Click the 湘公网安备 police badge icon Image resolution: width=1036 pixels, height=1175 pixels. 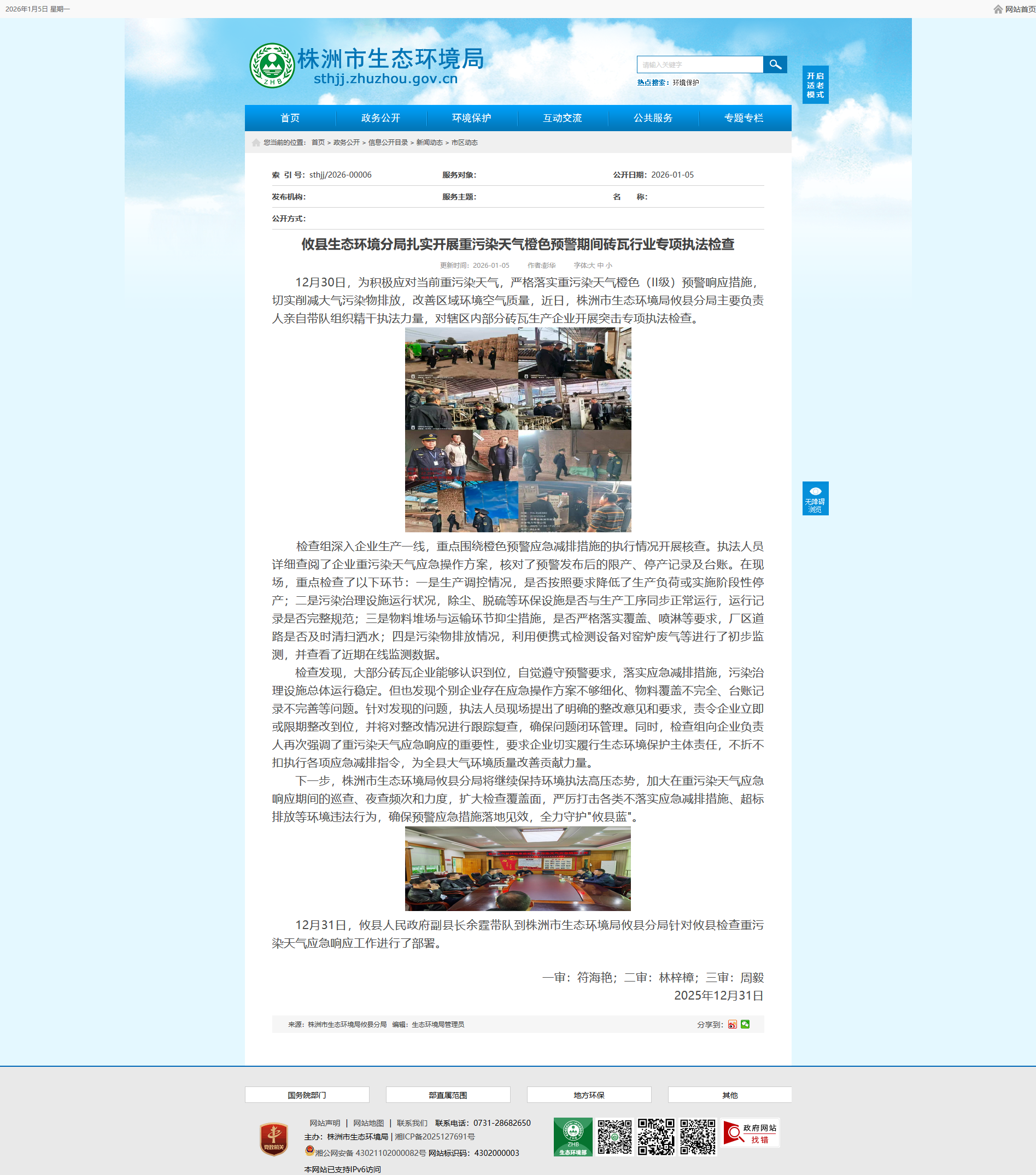309,1151
